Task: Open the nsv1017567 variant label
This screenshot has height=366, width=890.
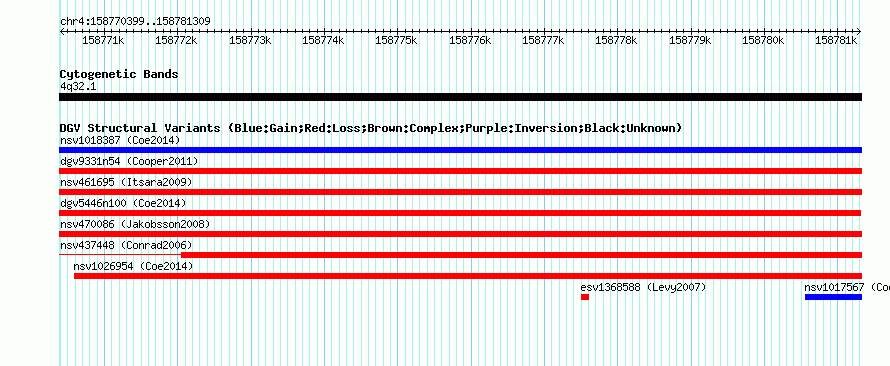Action: click(847, 287)
